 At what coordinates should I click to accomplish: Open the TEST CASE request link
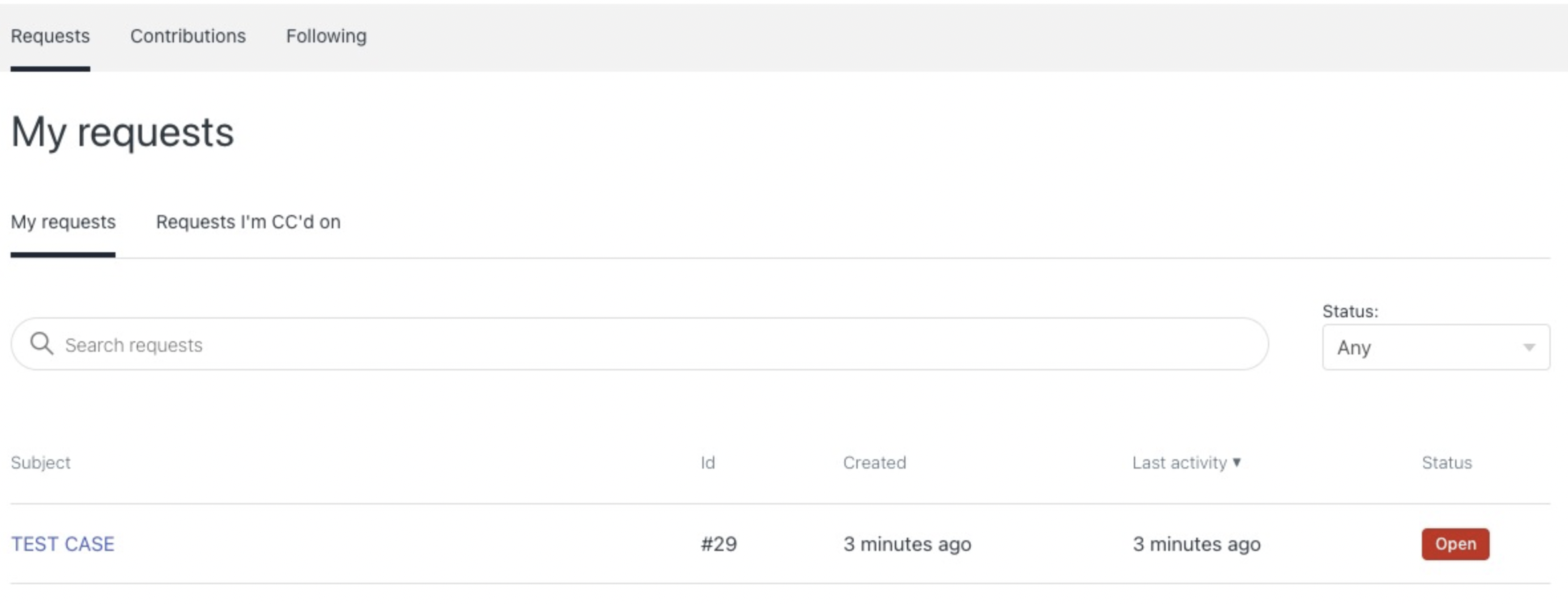click(62, 544)
